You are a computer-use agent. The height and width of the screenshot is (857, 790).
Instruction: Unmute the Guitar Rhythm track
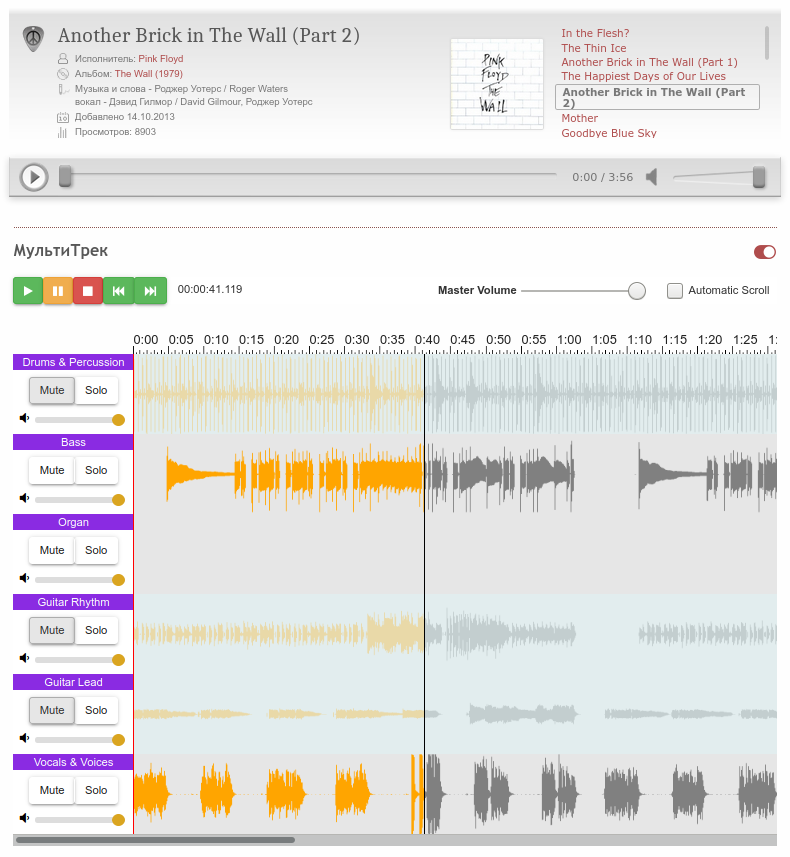tap(52, 630)
